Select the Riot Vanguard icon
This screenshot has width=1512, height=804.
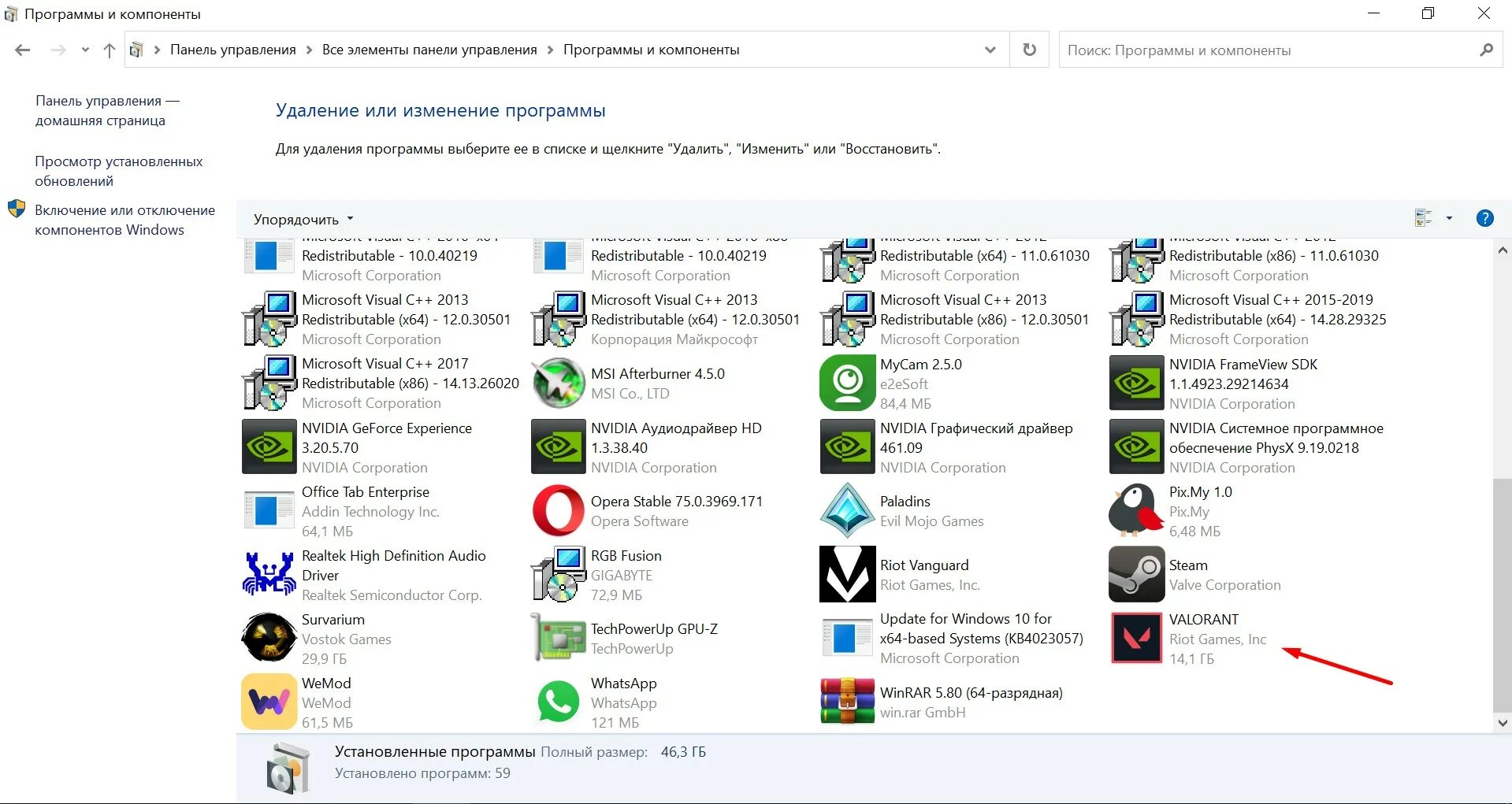pos(847,574)
